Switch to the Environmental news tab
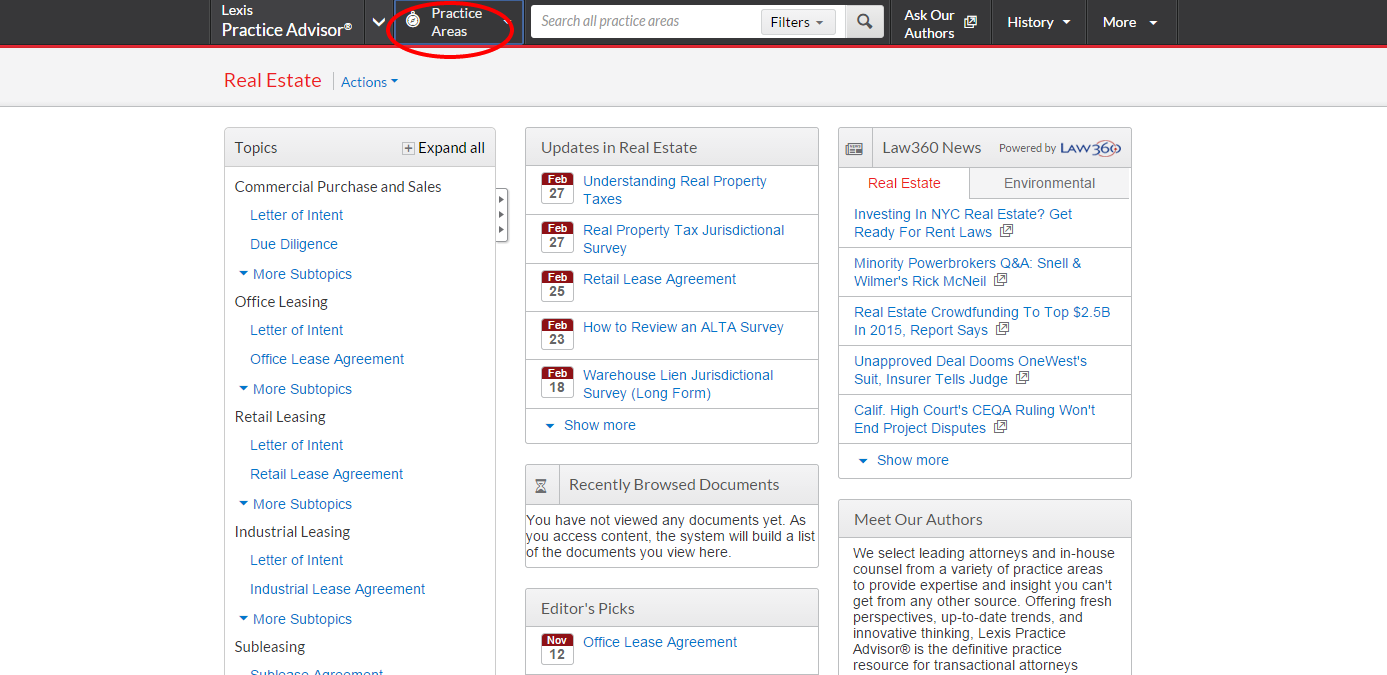 1049,183
